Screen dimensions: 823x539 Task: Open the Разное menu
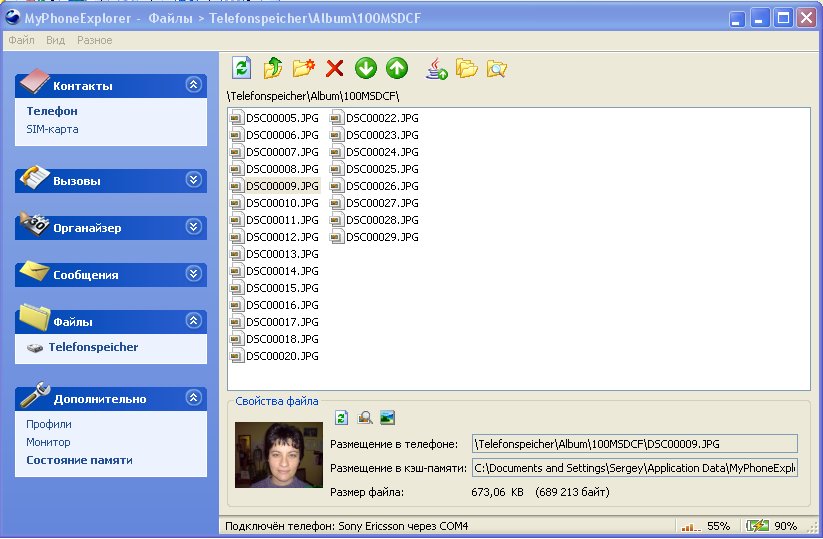tap(94, 40)
